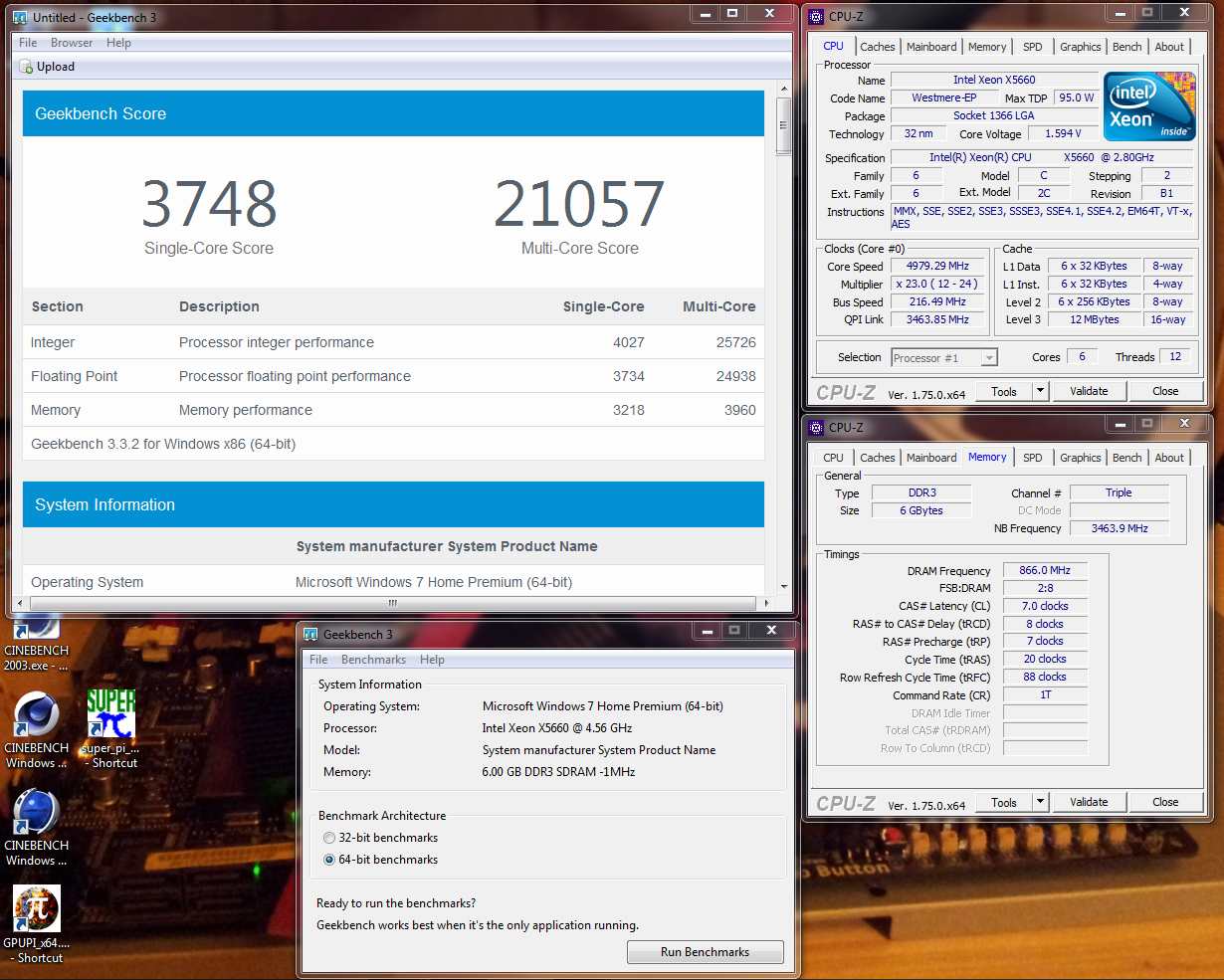Launch the super_pi Shortcut icon
This screenshot has width=1224, height=980.
(x=110, y=729)
